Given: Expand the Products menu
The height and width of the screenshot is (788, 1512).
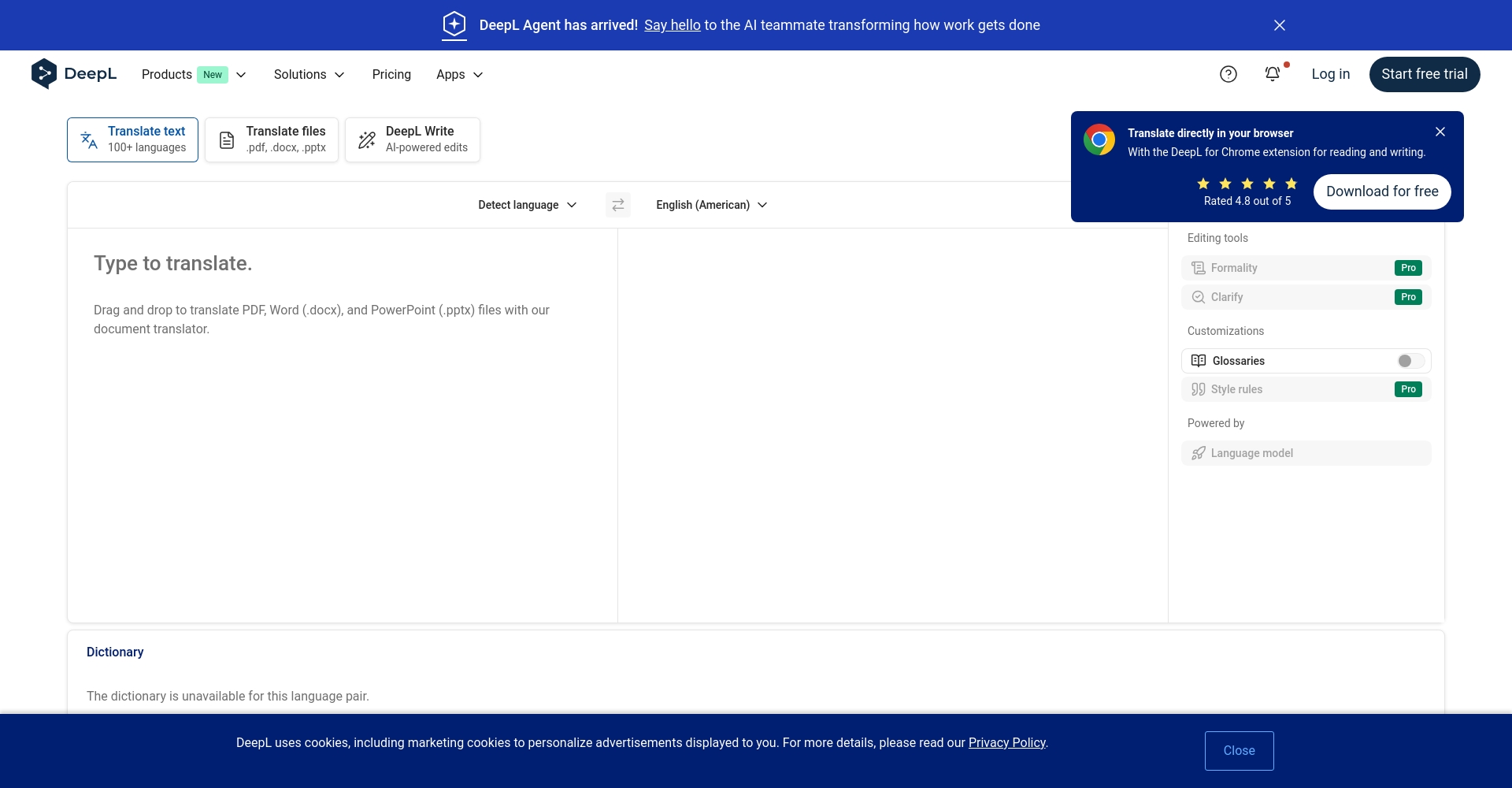Looking at the screenshot, I should (x=194, y=74).
